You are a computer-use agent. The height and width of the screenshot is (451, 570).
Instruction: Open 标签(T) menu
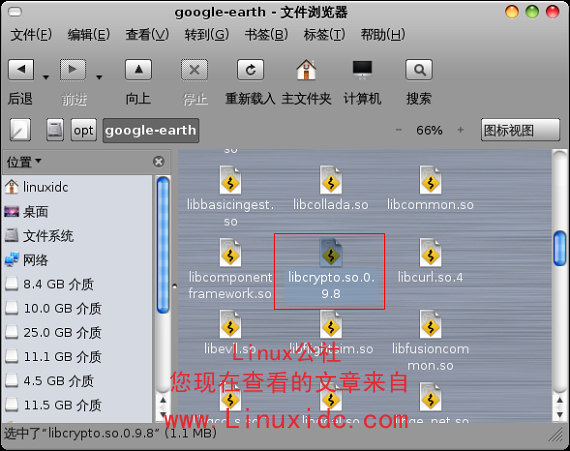click(324, 35)
